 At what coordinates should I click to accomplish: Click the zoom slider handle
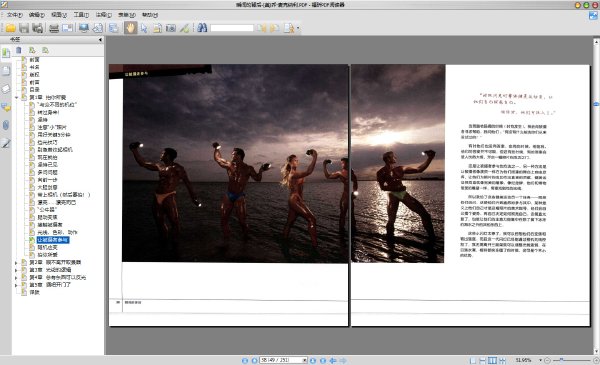click(561, 360)
